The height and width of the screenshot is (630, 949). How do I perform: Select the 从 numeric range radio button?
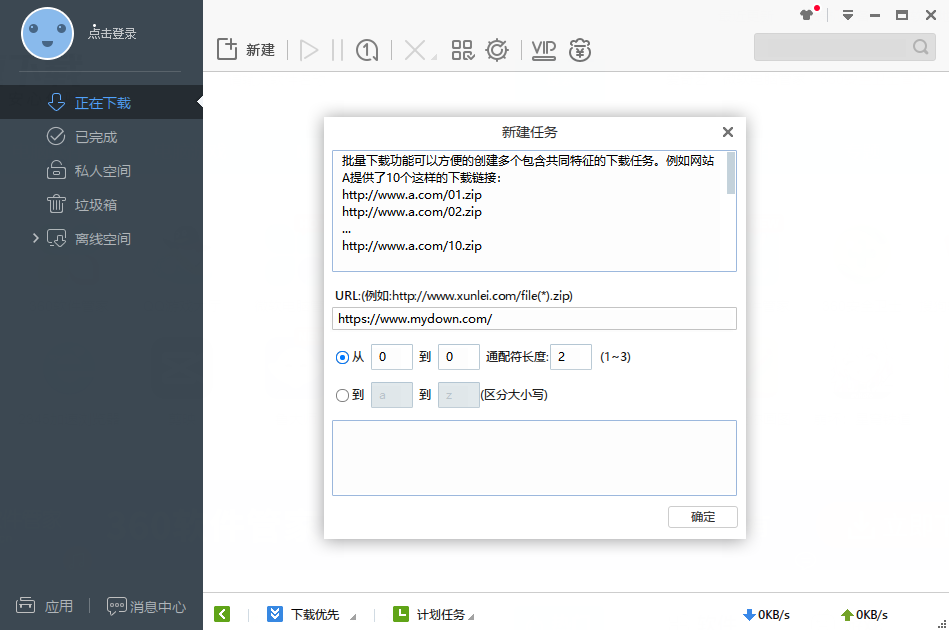pyautogui.click(x=342, y=357)
